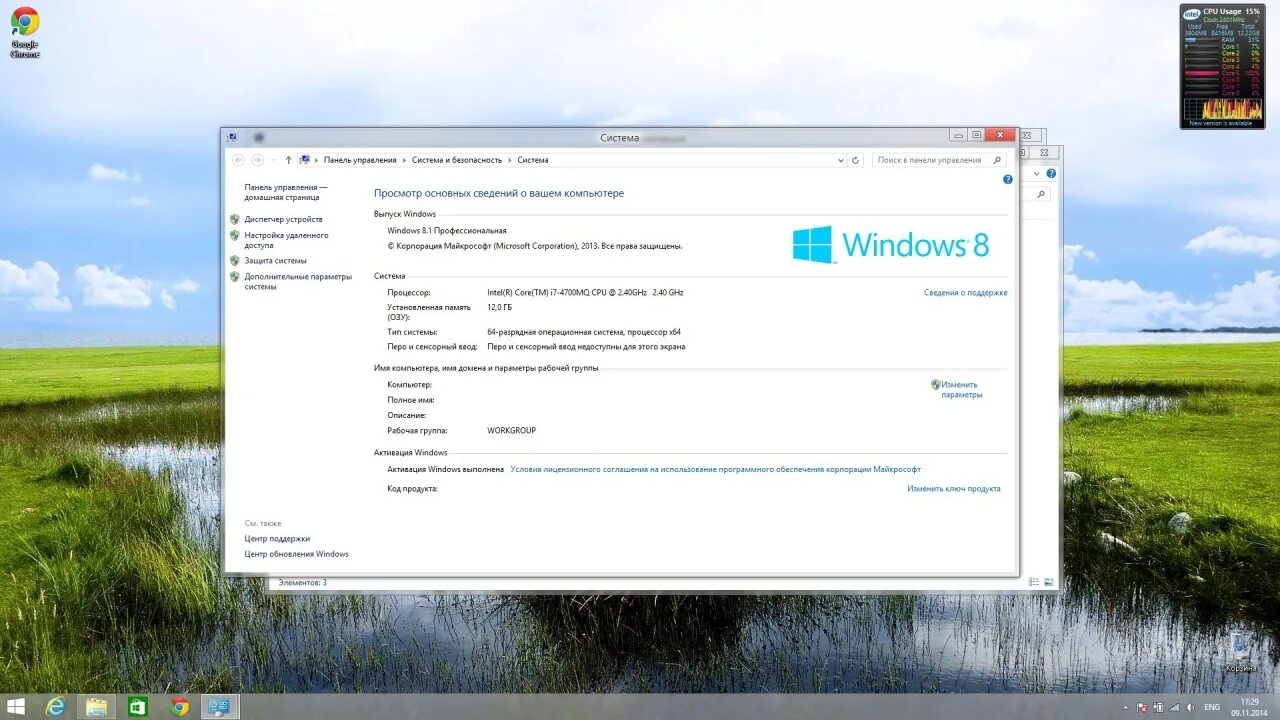Click shield icon beside Дополнительные параметры системы
Viewport: 1280px width, 720px height.
(x=235, y=277)
